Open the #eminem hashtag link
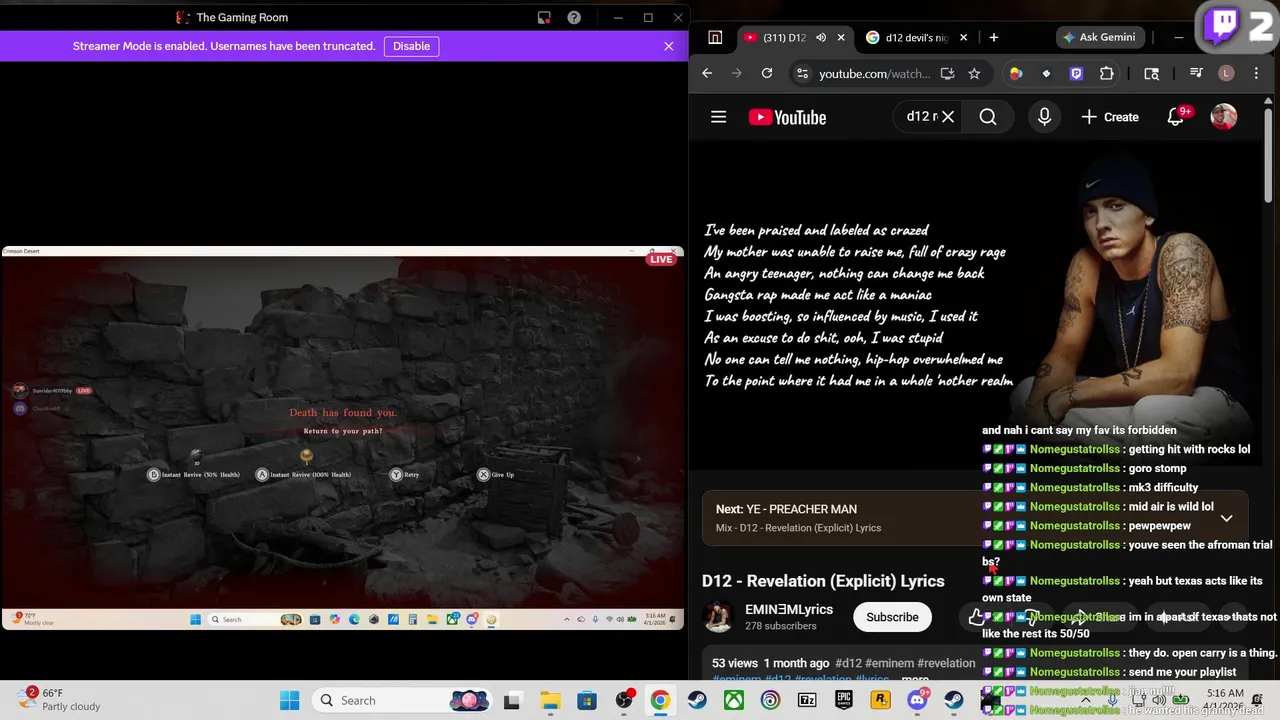The height and width of the screenshot is (720, 1280). (890, 663)
